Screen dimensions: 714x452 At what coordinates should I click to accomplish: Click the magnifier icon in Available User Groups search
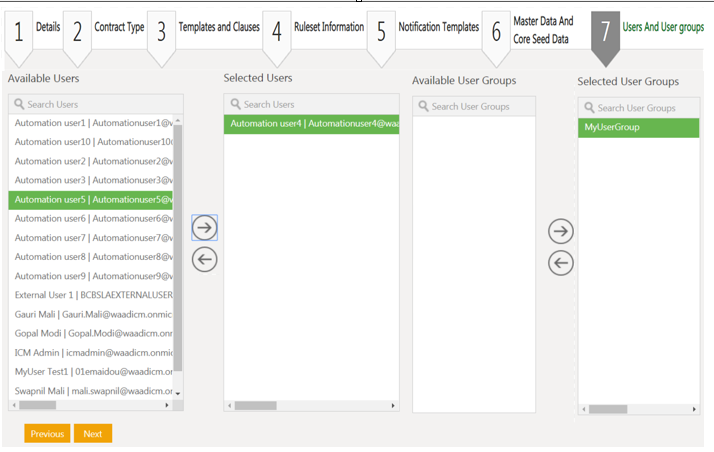coord(424,107)
